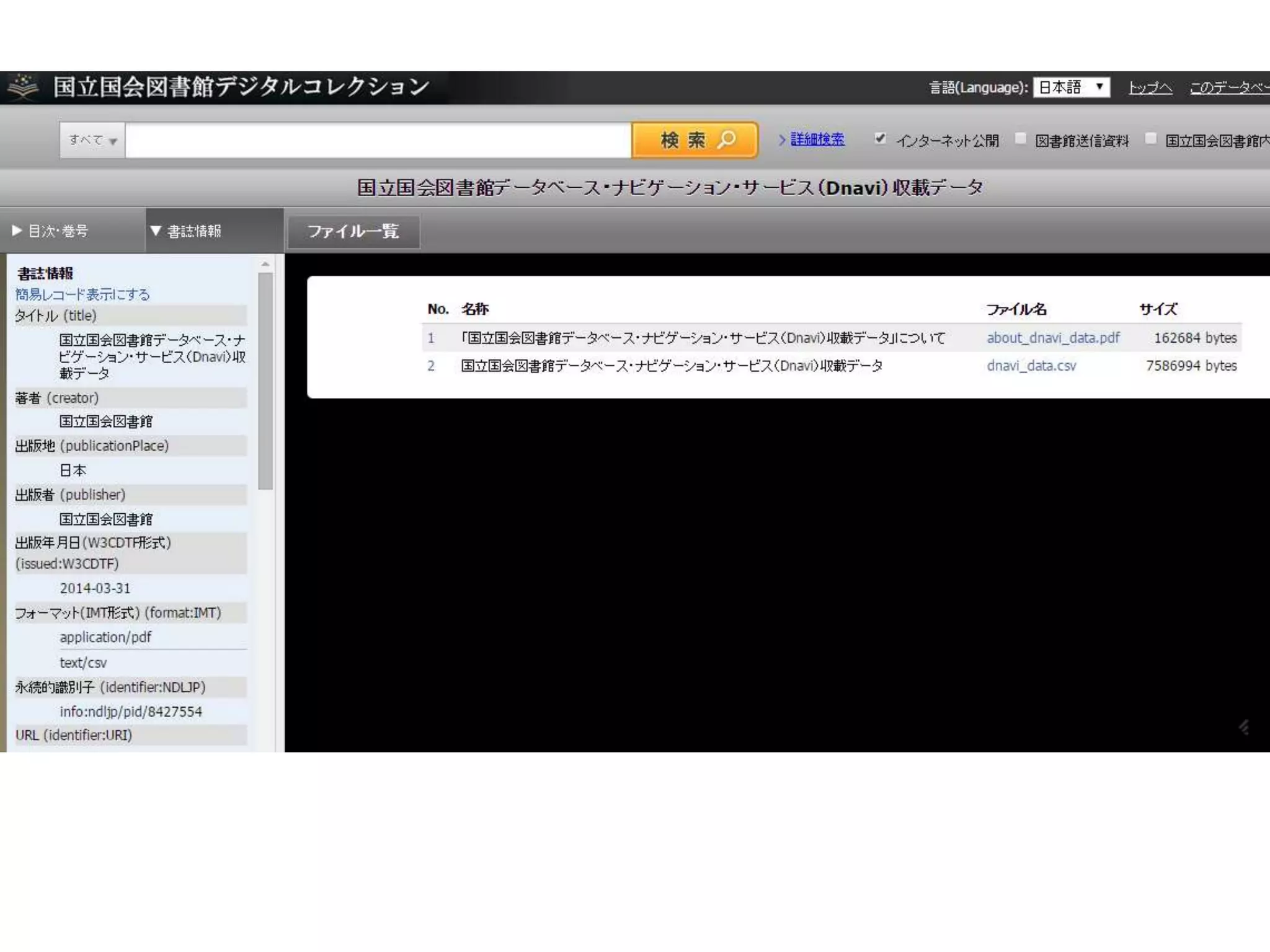Click the bibliographic panel scrollbar thumb
Image resolution: width=1270 pixels, height=952 pixels.
coord(265,381)
